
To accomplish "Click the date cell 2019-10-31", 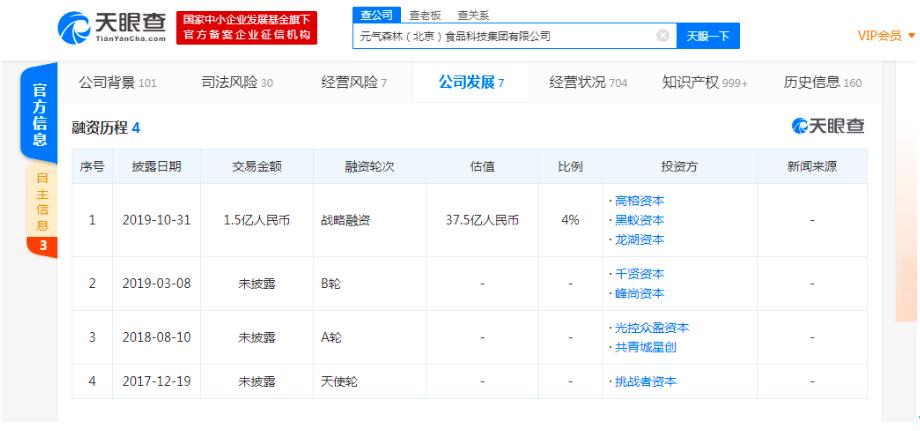I will click(157, 220).
